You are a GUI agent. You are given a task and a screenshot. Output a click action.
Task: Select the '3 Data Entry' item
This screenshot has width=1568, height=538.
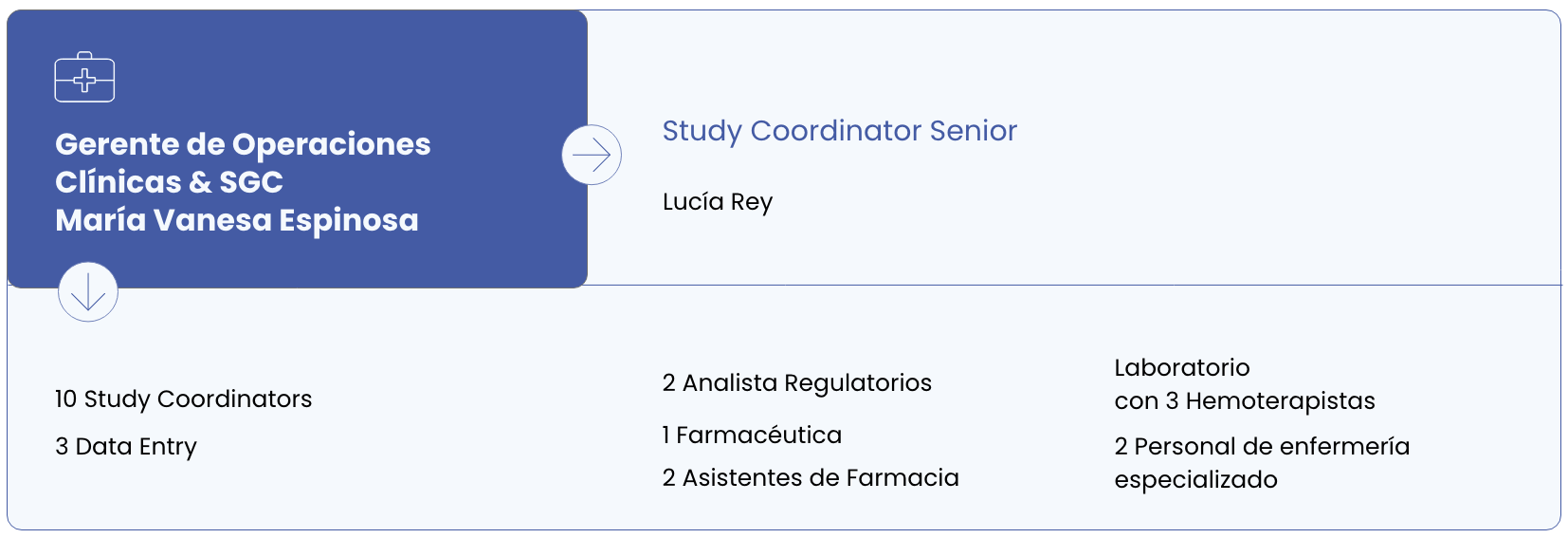(126, 446)
